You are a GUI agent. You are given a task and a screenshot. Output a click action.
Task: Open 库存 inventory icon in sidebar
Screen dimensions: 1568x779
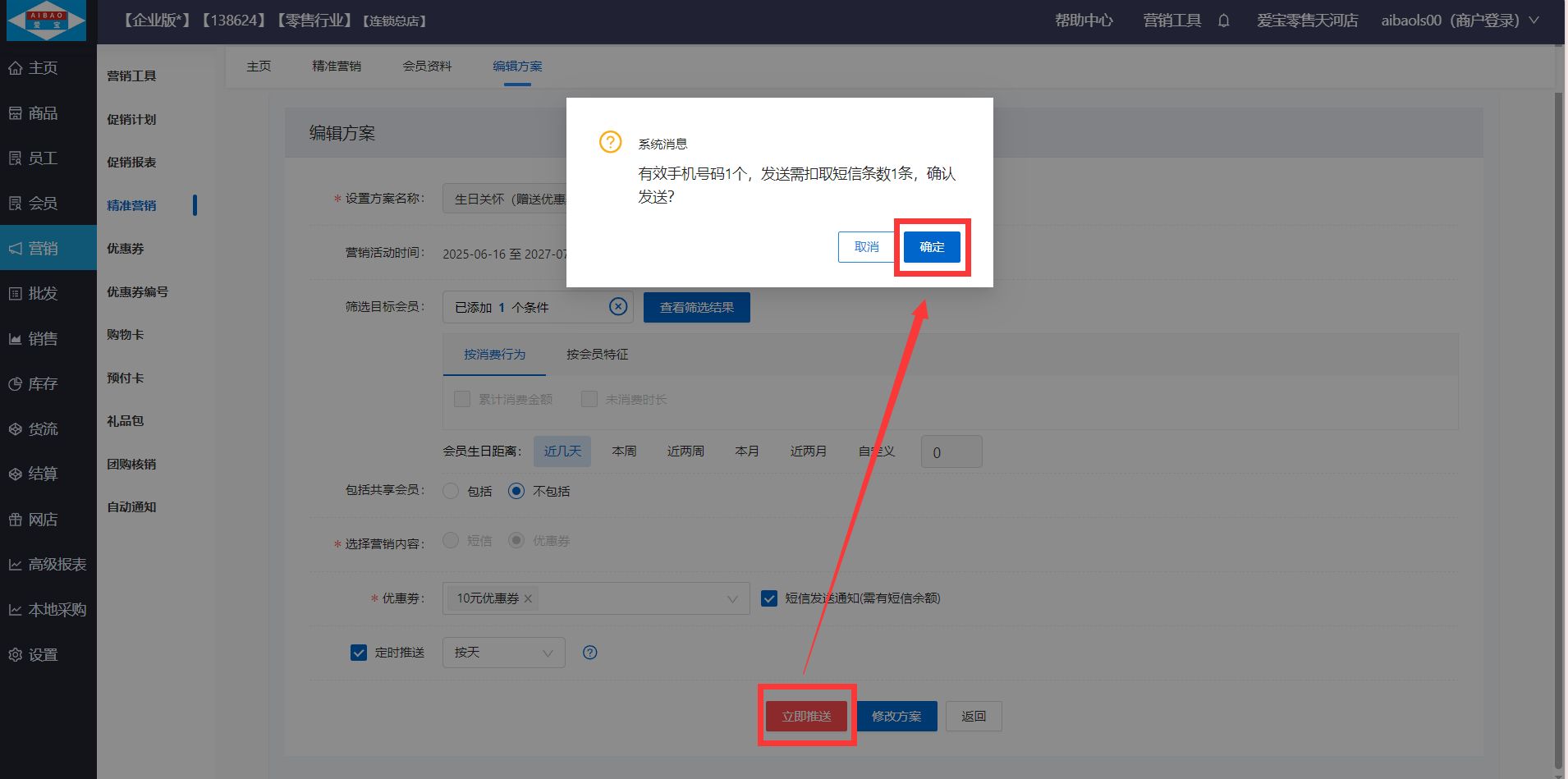[x=16, y=384]
